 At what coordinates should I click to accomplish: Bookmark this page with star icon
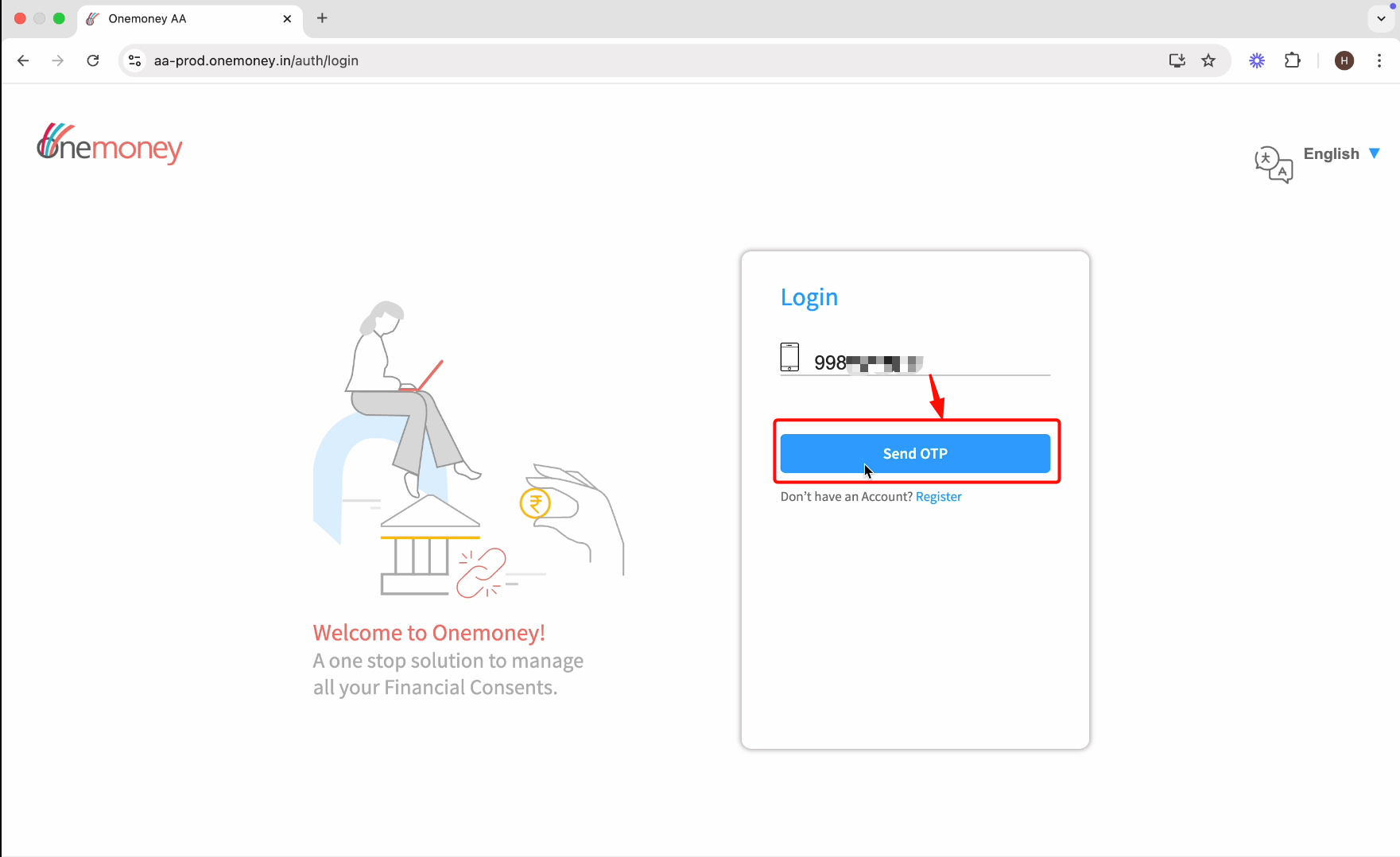click(1208, 60)
